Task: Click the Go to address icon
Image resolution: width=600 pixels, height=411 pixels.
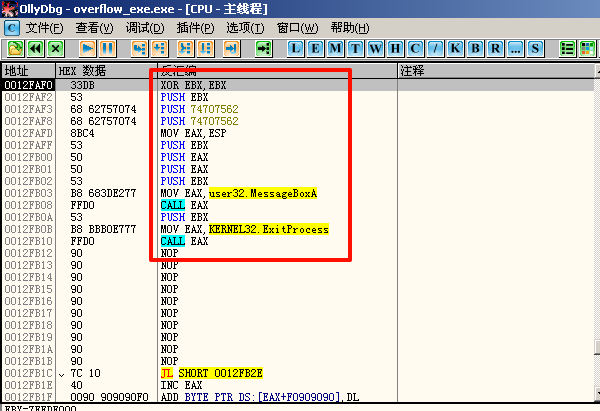Action: 264,49
